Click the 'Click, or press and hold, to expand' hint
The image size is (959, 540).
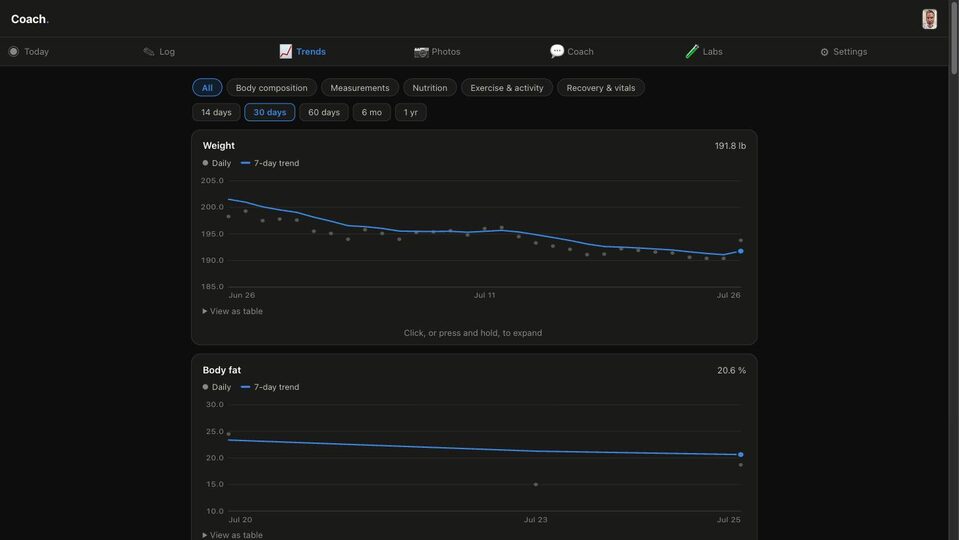pyautogui.click(x=473, y=333)
